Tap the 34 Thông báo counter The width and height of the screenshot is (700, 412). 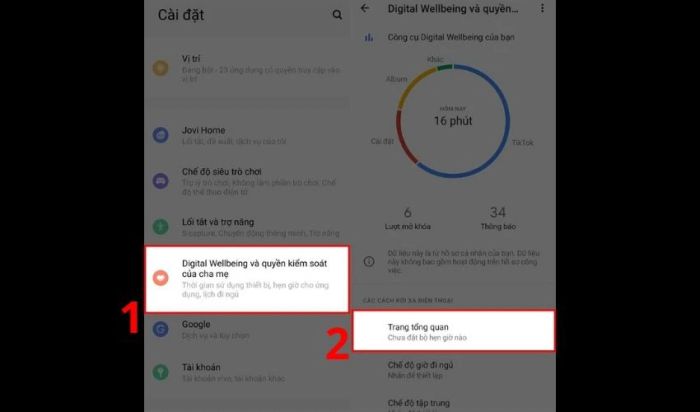(x=498, y=218)
